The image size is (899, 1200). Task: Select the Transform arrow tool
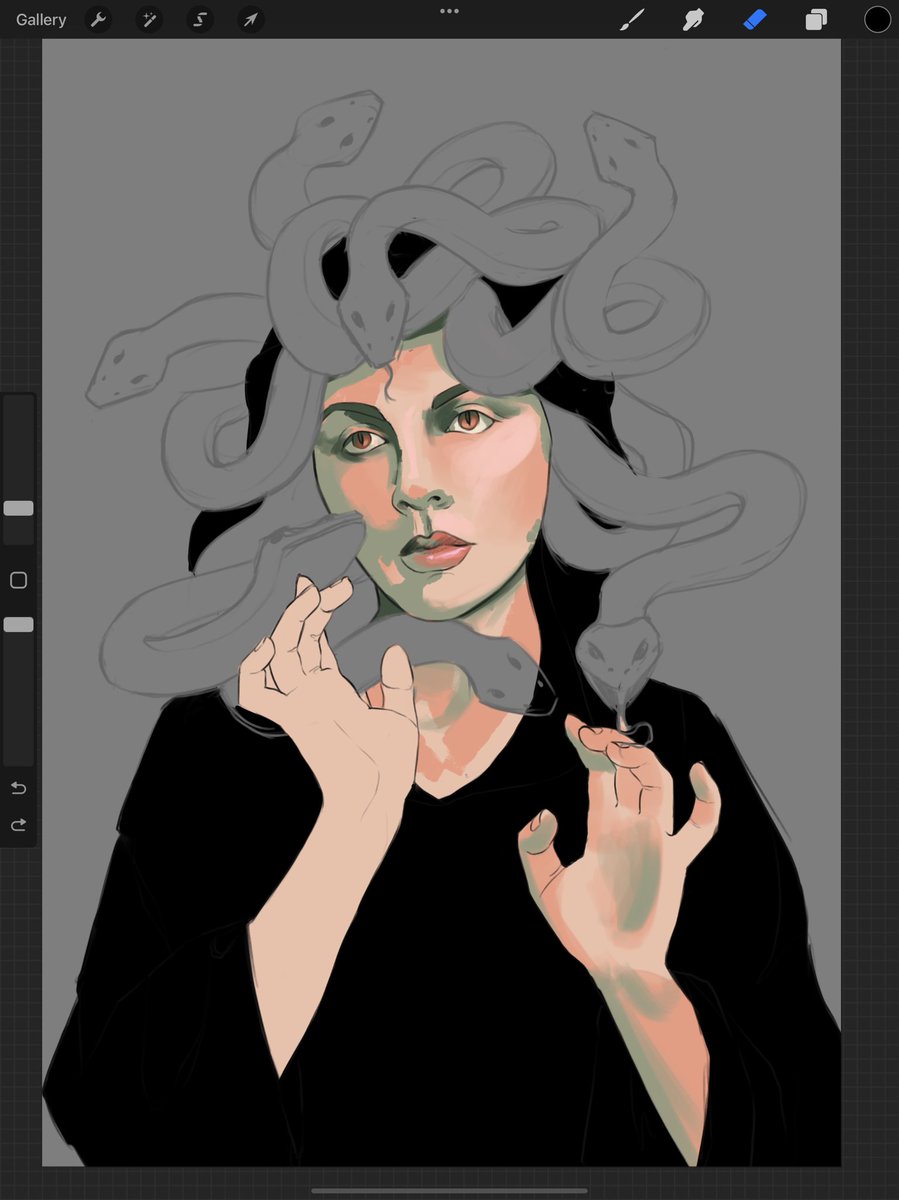(251, 19)
